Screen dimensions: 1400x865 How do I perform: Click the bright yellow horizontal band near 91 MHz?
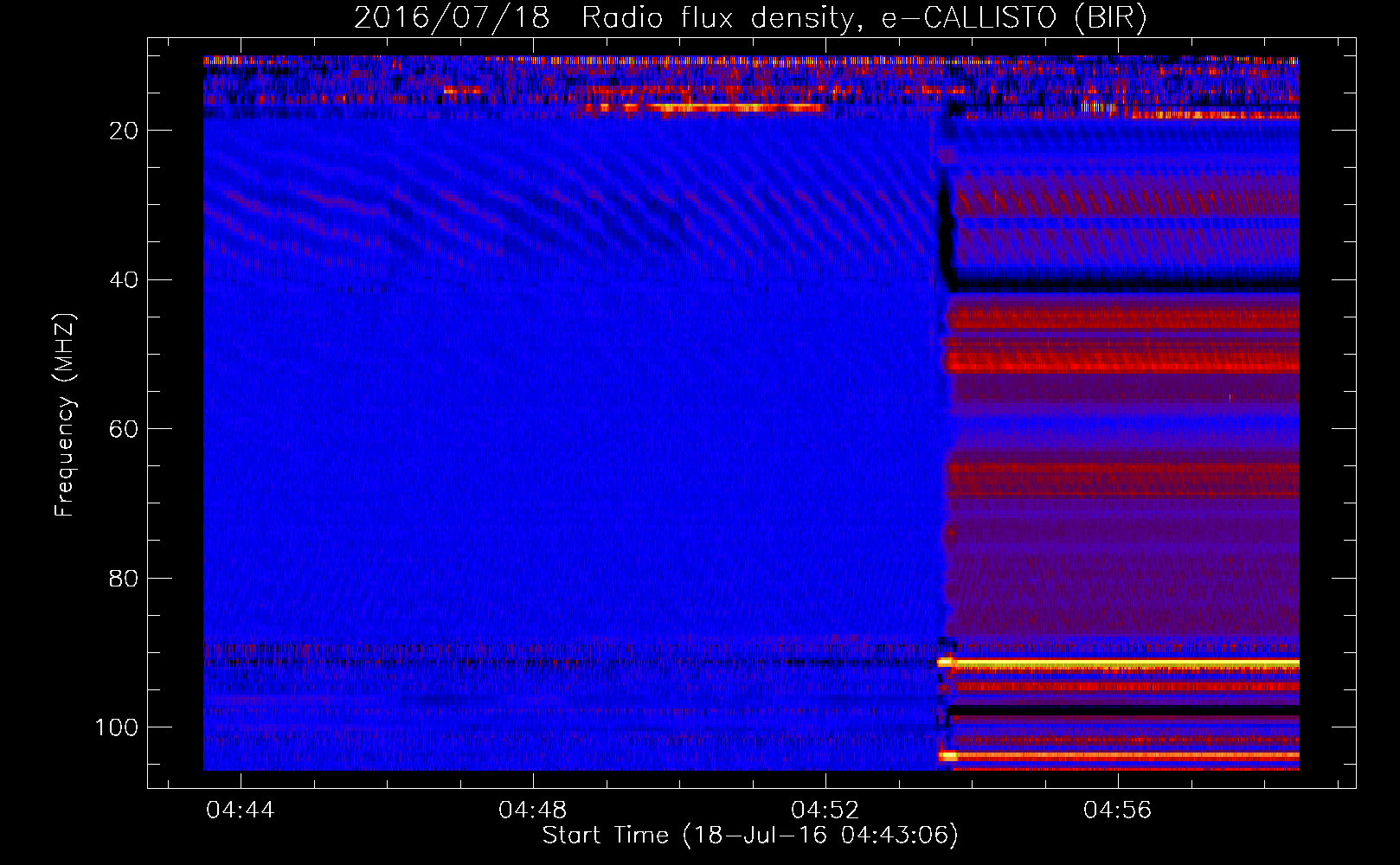(1119, 663)
